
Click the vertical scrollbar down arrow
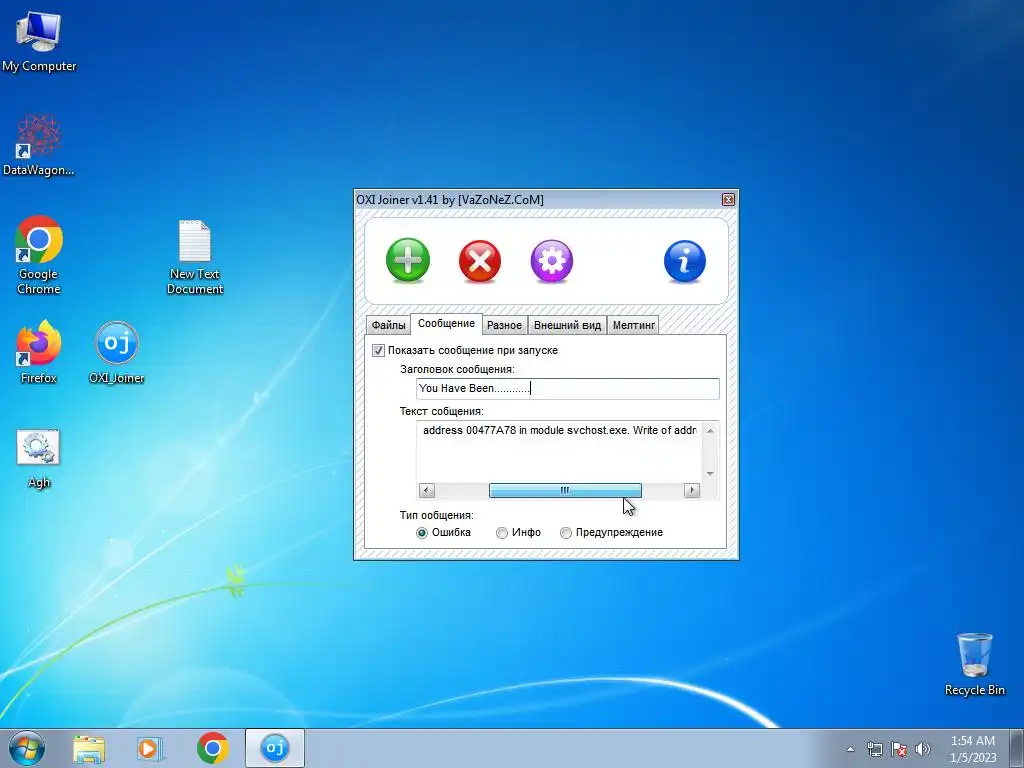pos(711,473)
